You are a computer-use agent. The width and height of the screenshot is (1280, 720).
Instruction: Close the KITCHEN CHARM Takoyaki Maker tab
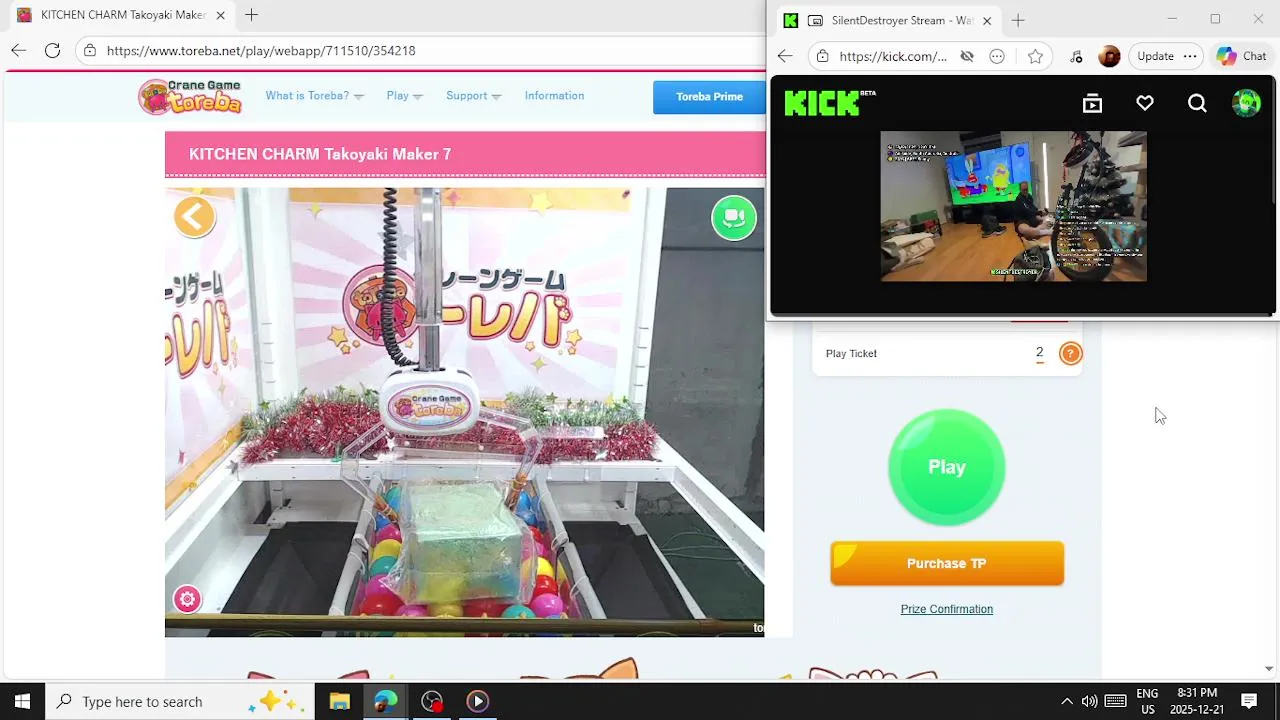[x=220, y=15]
